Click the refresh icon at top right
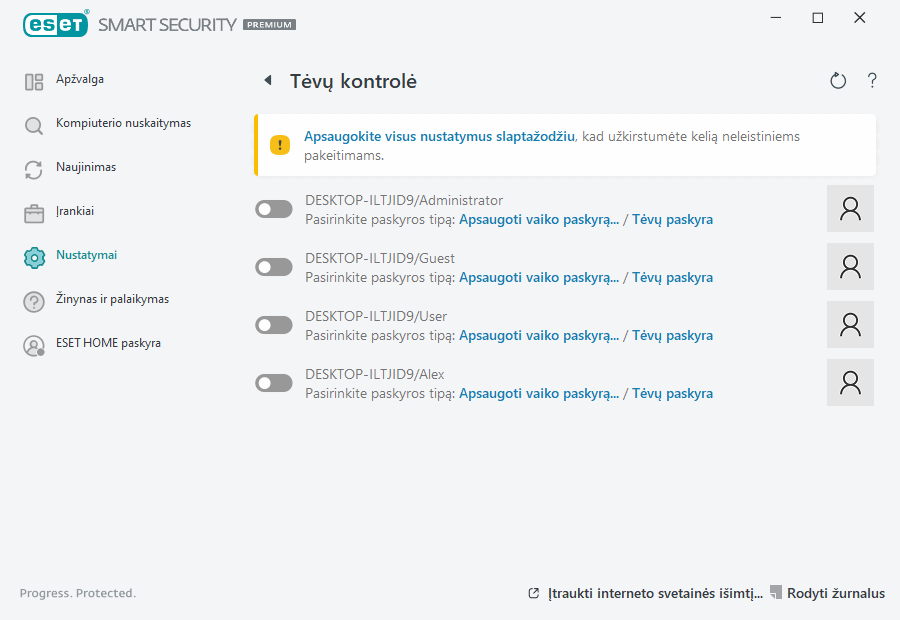900x620 pixels. (838, 81)
